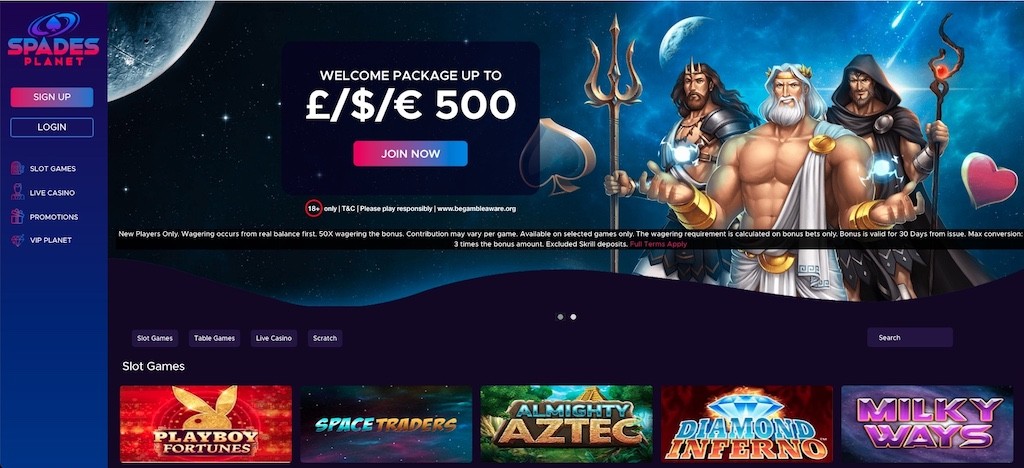This screenshot has height=468, width=1024.
Task: Open the Milky Ways game thumbnail
Action: coord(927,424)
